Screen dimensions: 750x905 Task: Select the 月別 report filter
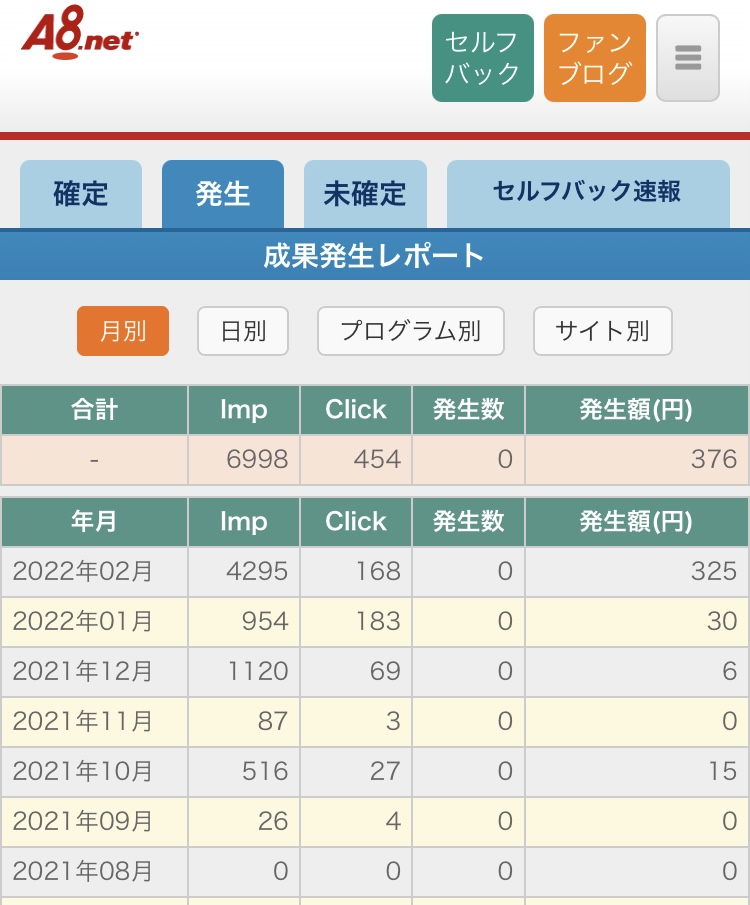pos(123,331)
